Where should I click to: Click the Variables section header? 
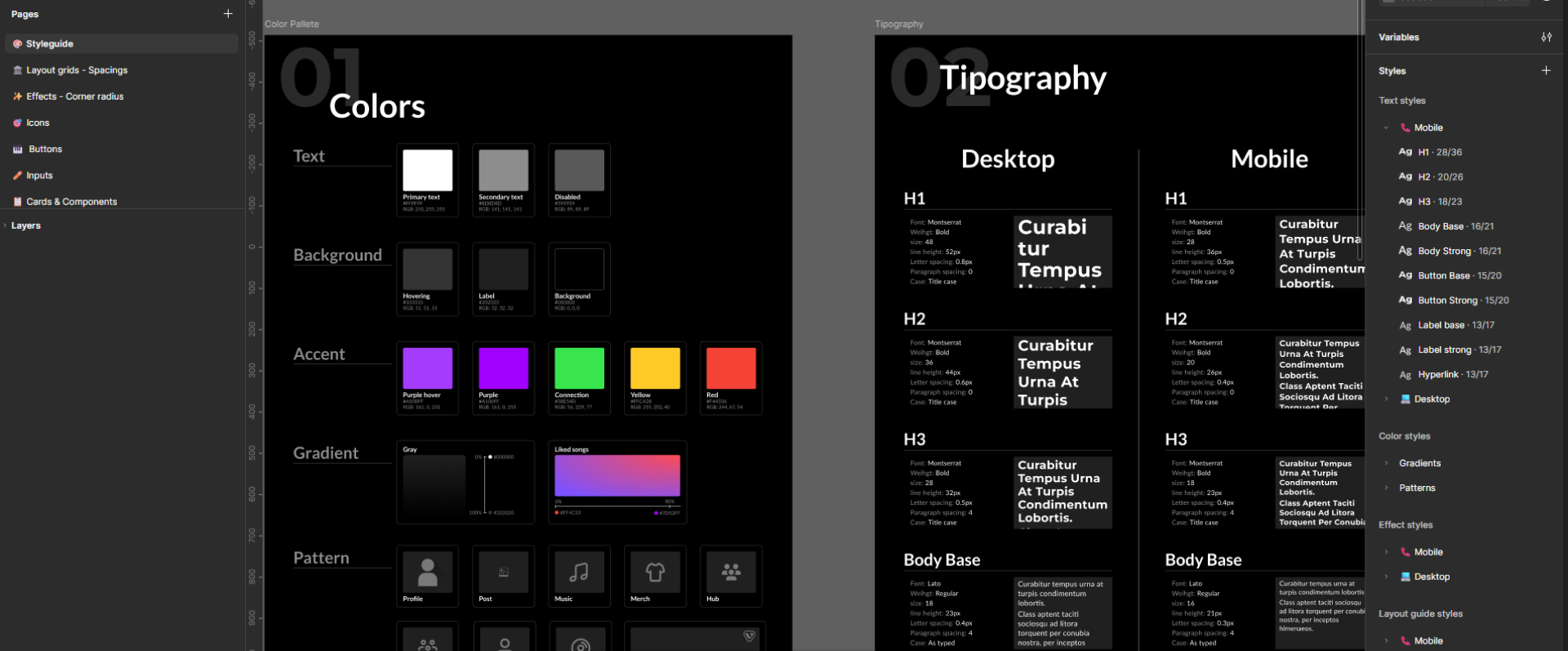tap(1398, 37)
